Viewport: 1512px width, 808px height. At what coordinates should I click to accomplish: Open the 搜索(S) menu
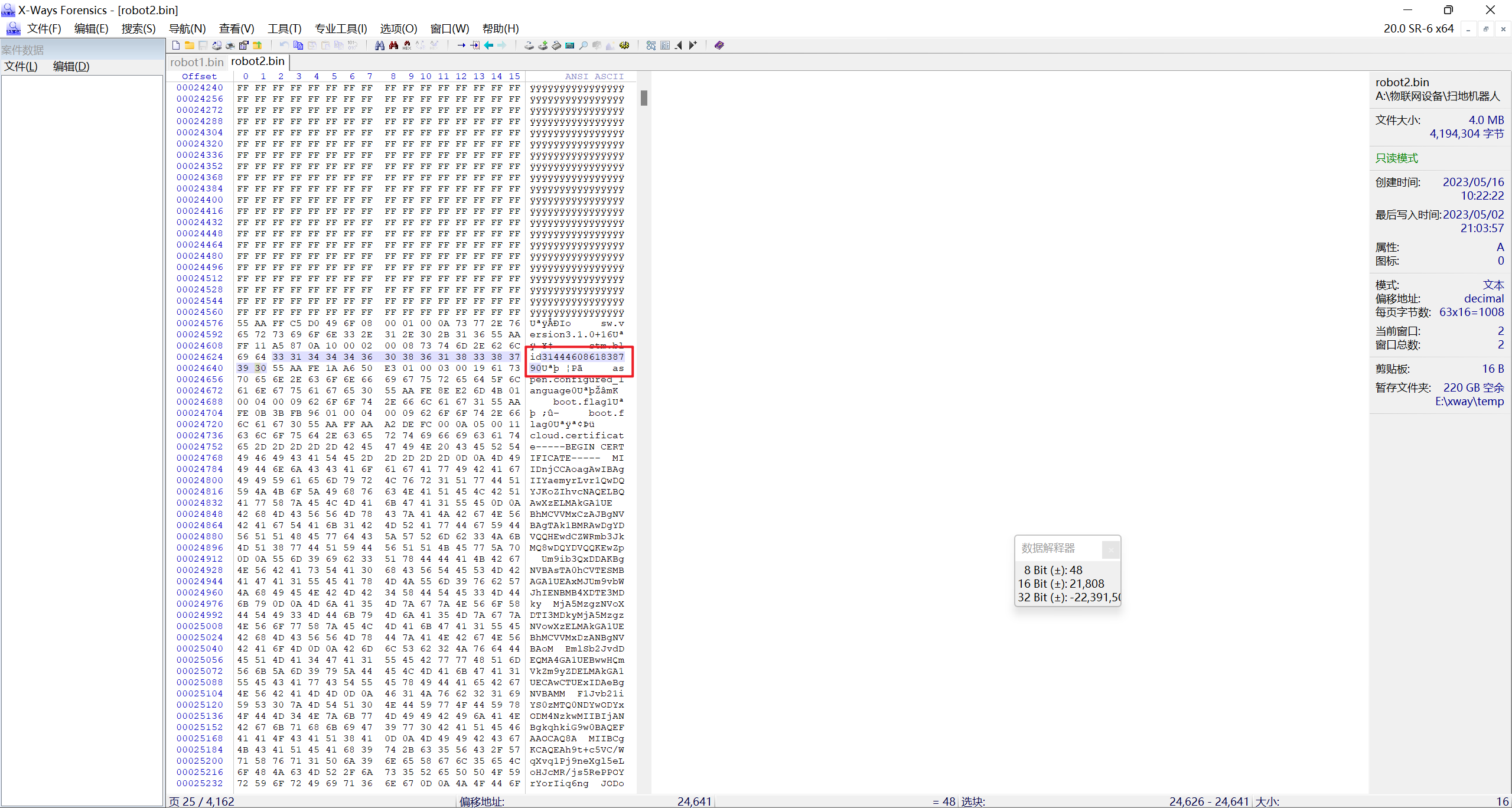tap(138, 28)
